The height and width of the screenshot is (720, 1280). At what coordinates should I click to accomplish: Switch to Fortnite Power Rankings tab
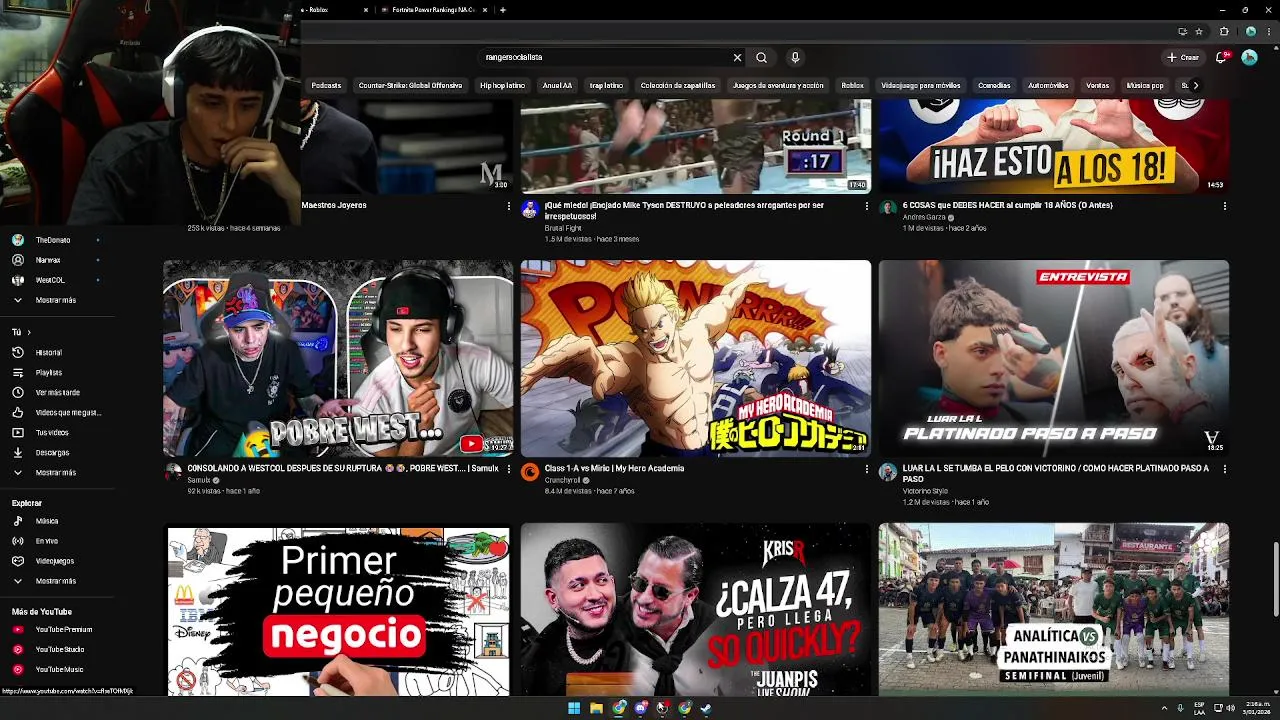pyautogui.click(x=434, y=10)
